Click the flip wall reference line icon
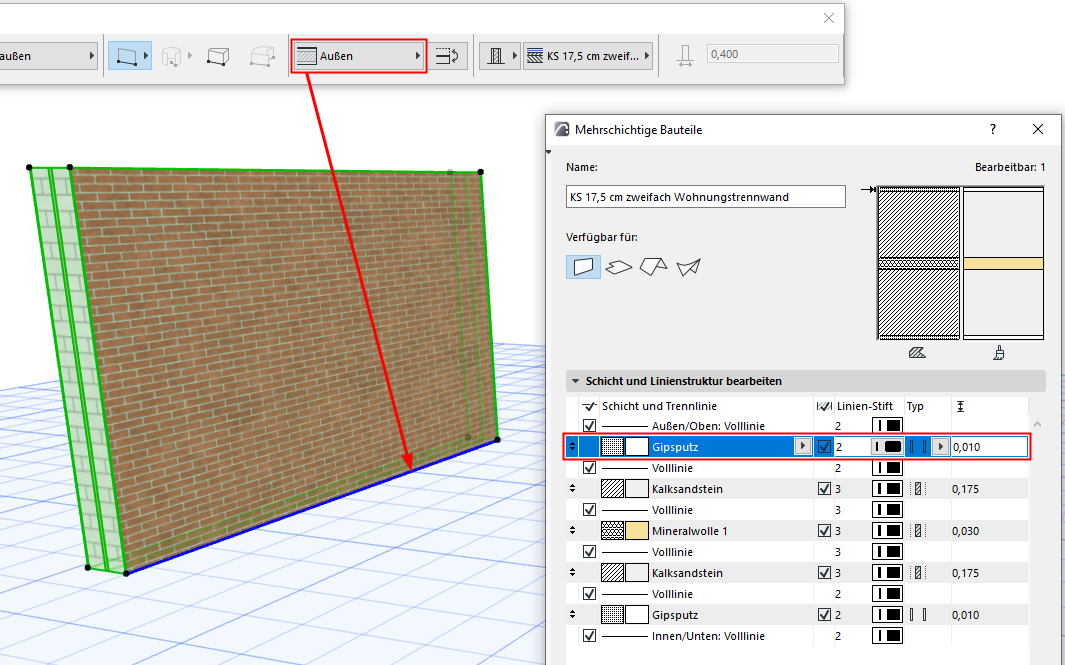This screenshot has height=665, width=1065. click(449, 56)
